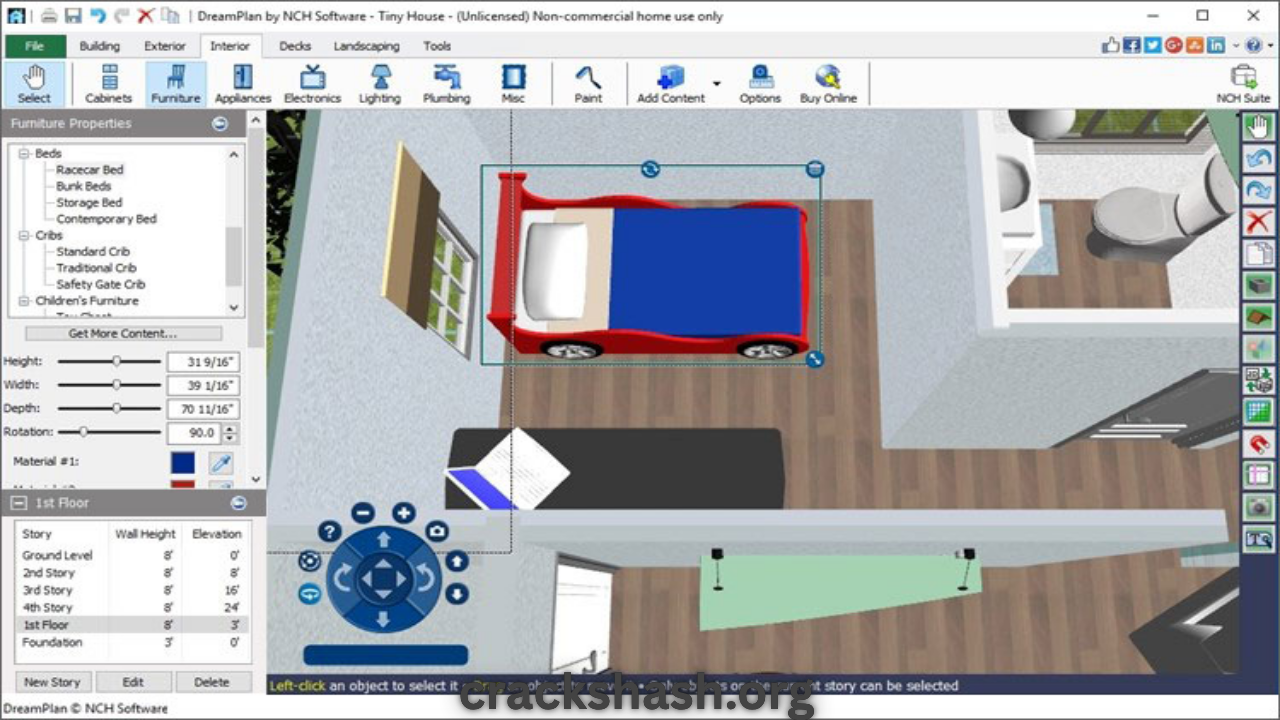Select the Cabinets tool in the ribbon
The width and height of the screenshot is (1280, 720).
click(x=109, y=84)
